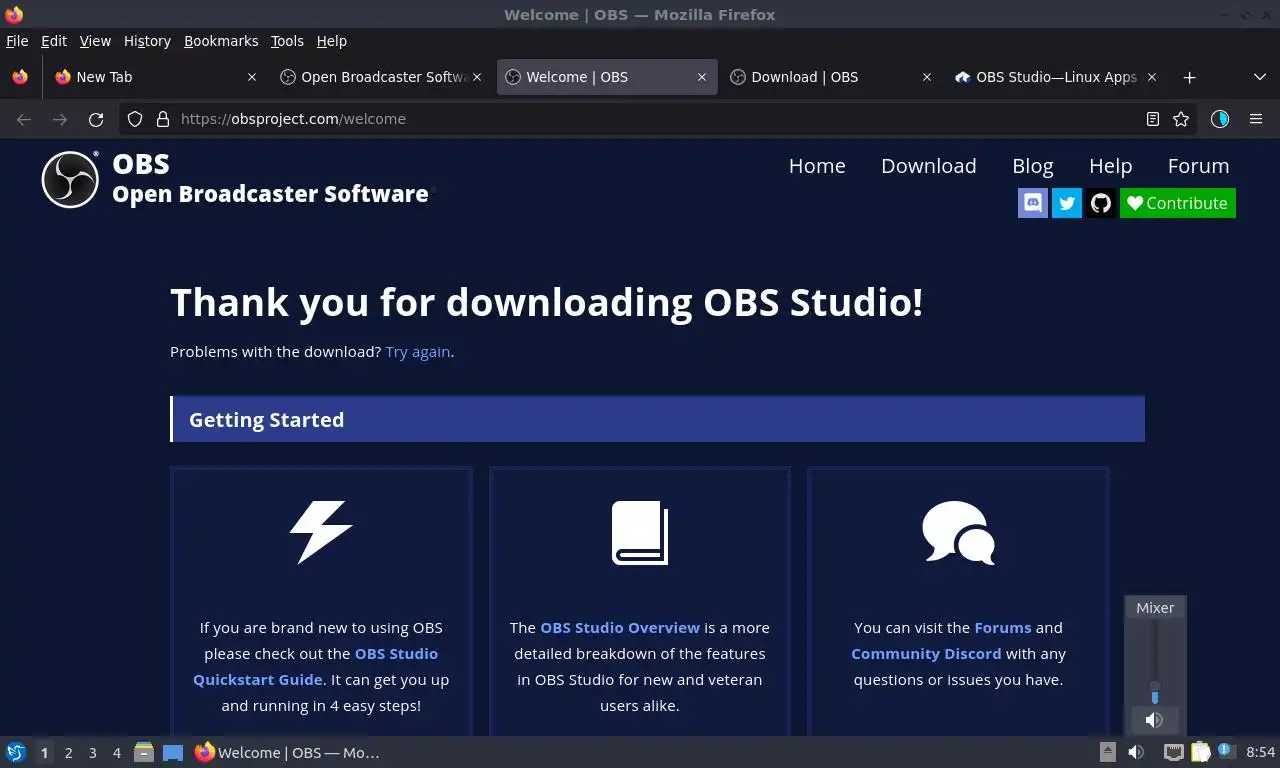The image size is (1280, 768).
Task: Toggle reader view in address bar
Action: tap(1153, 119)
